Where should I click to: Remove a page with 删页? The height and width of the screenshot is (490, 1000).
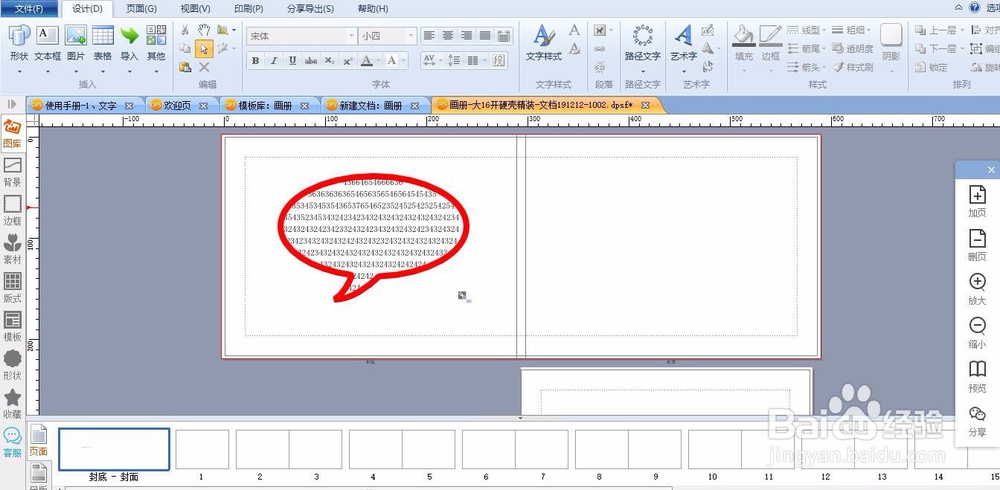click(977, 246)
